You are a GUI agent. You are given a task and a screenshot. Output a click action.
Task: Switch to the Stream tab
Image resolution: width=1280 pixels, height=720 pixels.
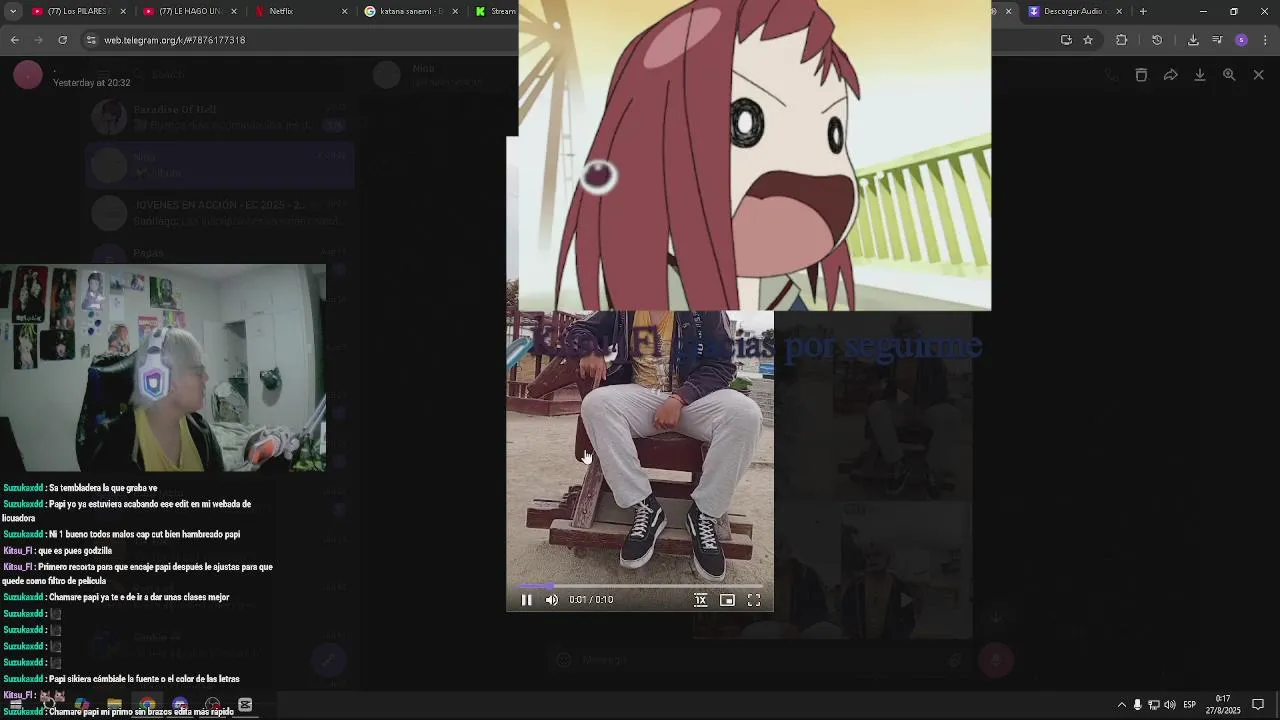[495, 11]
